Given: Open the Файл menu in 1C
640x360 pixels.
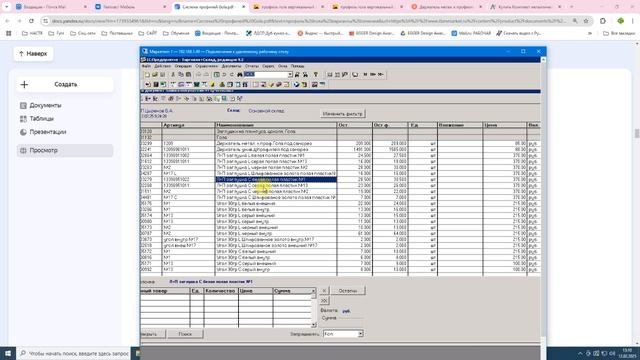Looking at the screenshot, I should point(146,66).
